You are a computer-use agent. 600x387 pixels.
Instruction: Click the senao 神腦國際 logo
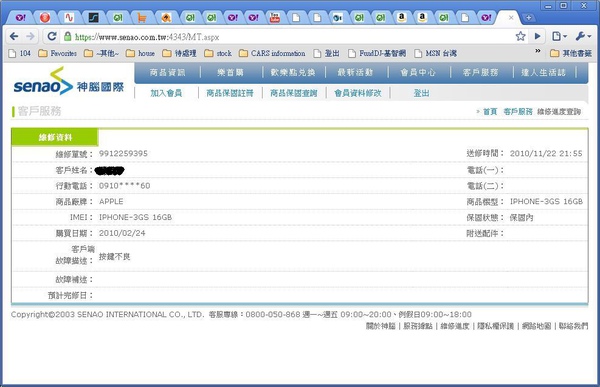click(68, 82)
